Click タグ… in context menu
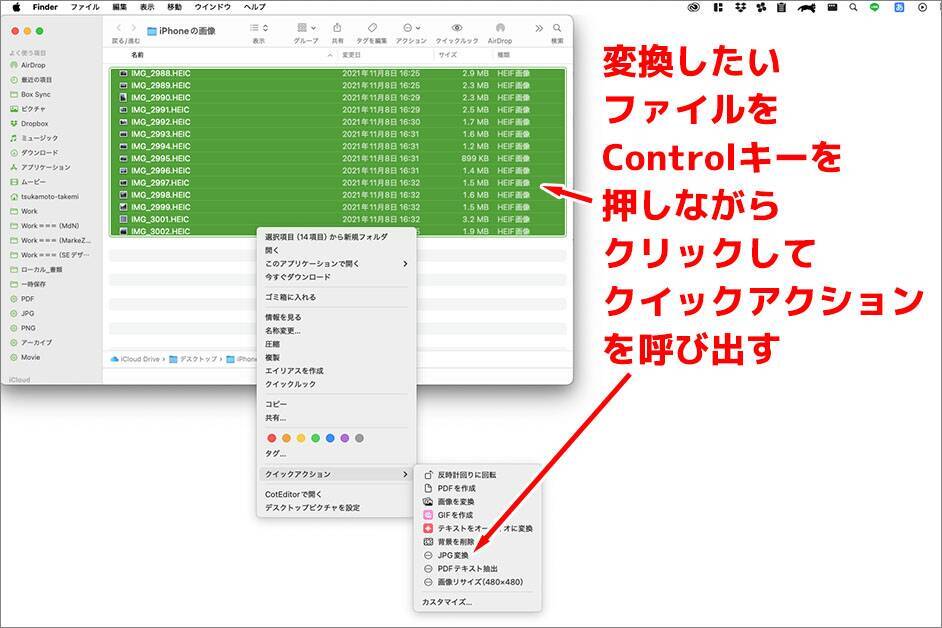This screenshot has width=942, height=628. (x=276, y=453)
